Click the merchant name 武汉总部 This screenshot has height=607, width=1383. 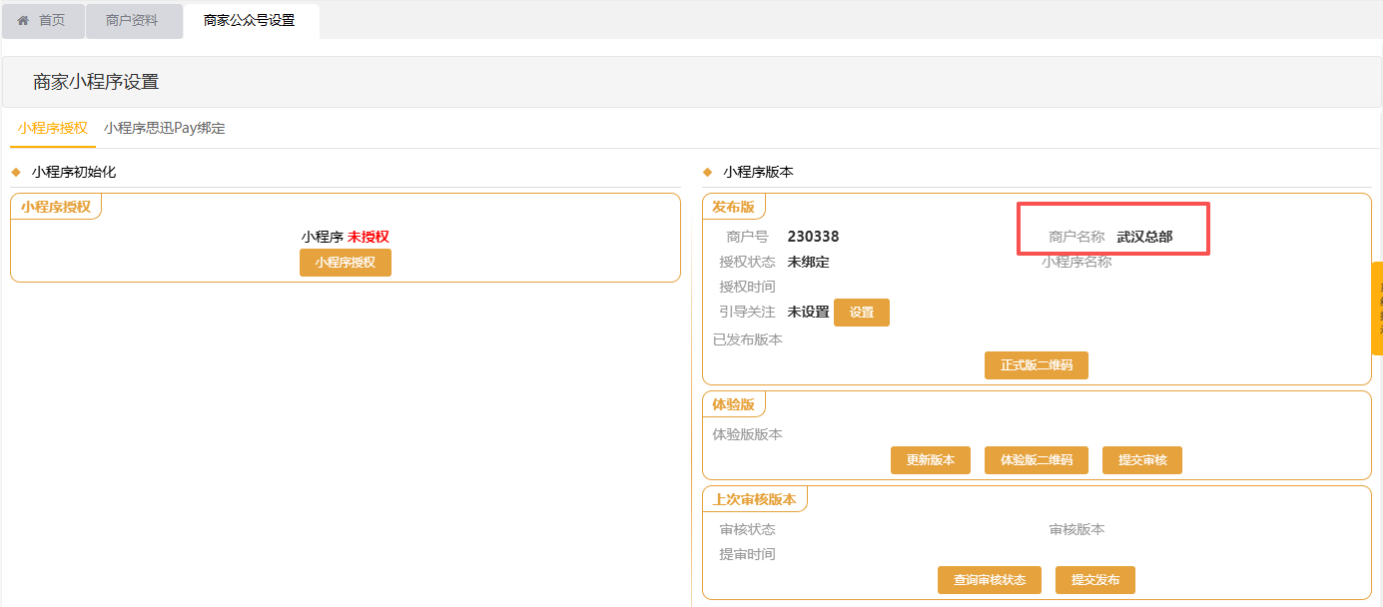[1144, 237]
